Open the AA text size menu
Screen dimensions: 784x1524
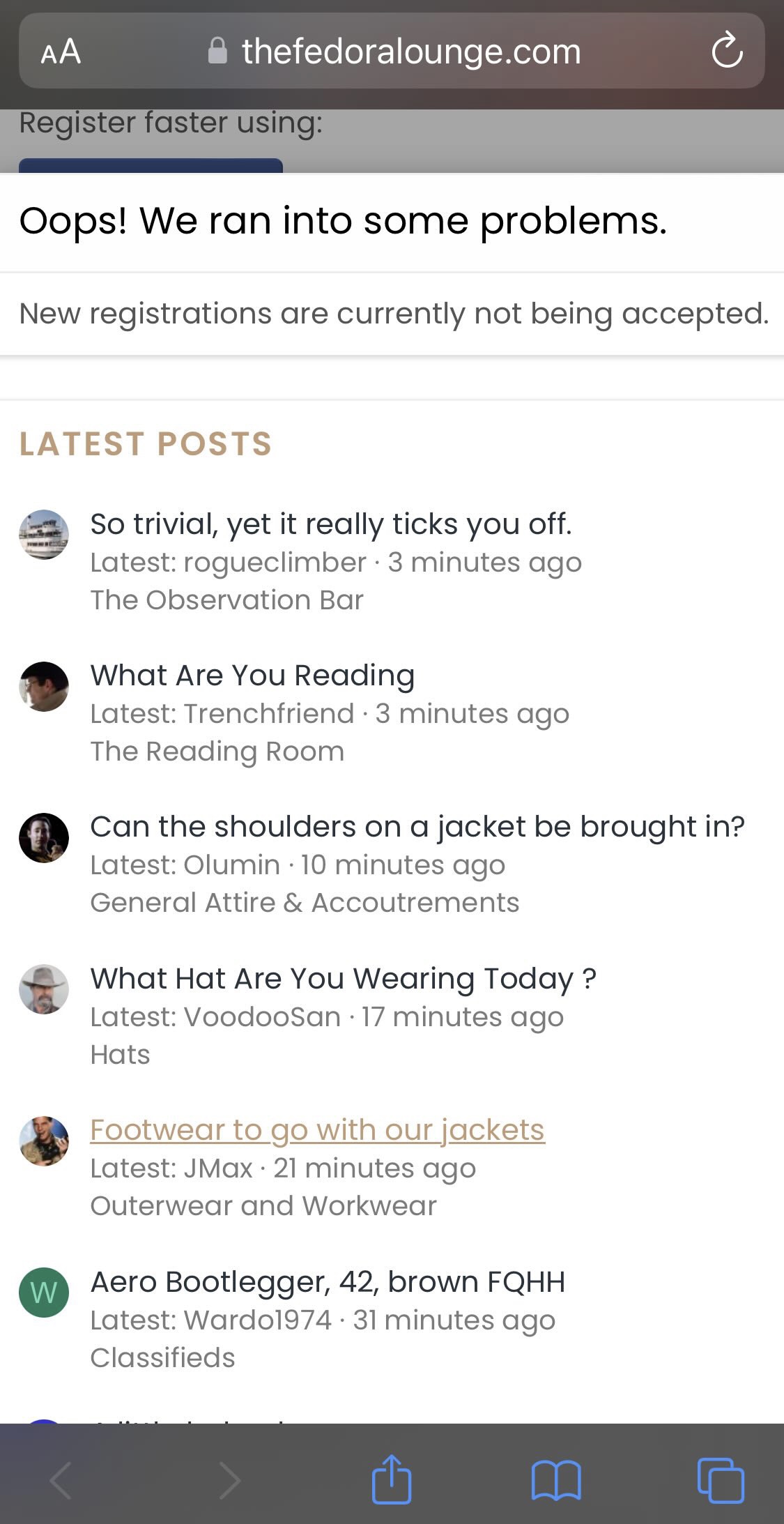pyautogui.click(x=61, y=52)
